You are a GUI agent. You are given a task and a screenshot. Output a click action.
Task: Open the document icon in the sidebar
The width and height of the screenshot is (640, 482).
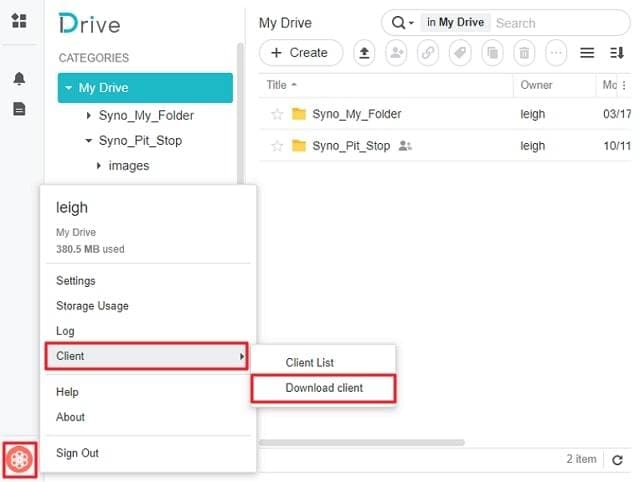[19, 109]
